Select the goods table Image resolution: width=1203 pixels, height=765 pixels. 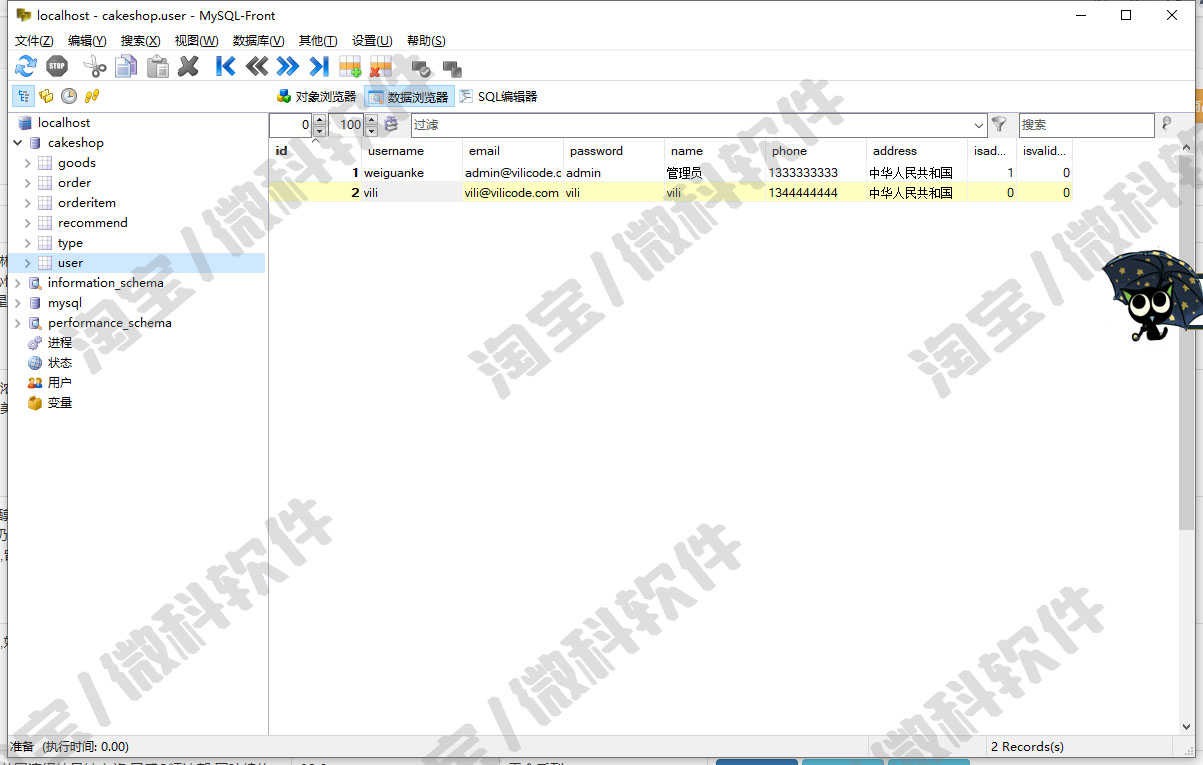coord(77,163)
